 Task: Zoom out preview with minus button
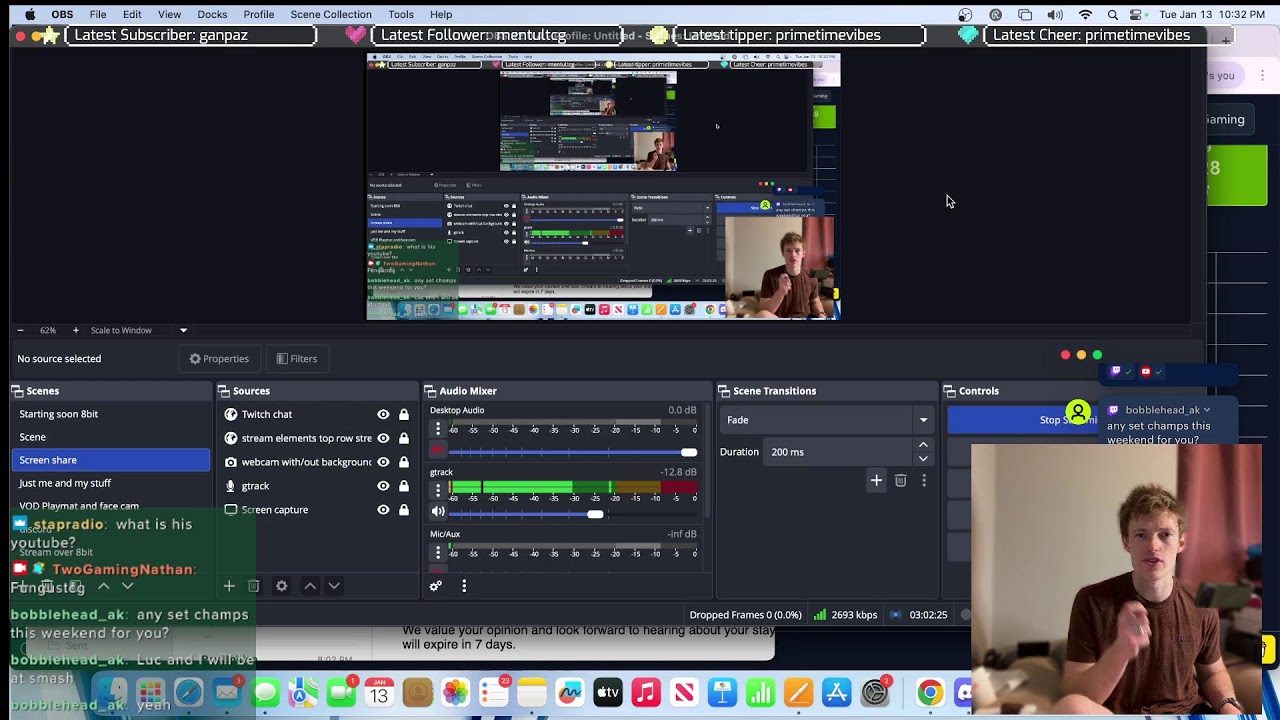(20, 330)
